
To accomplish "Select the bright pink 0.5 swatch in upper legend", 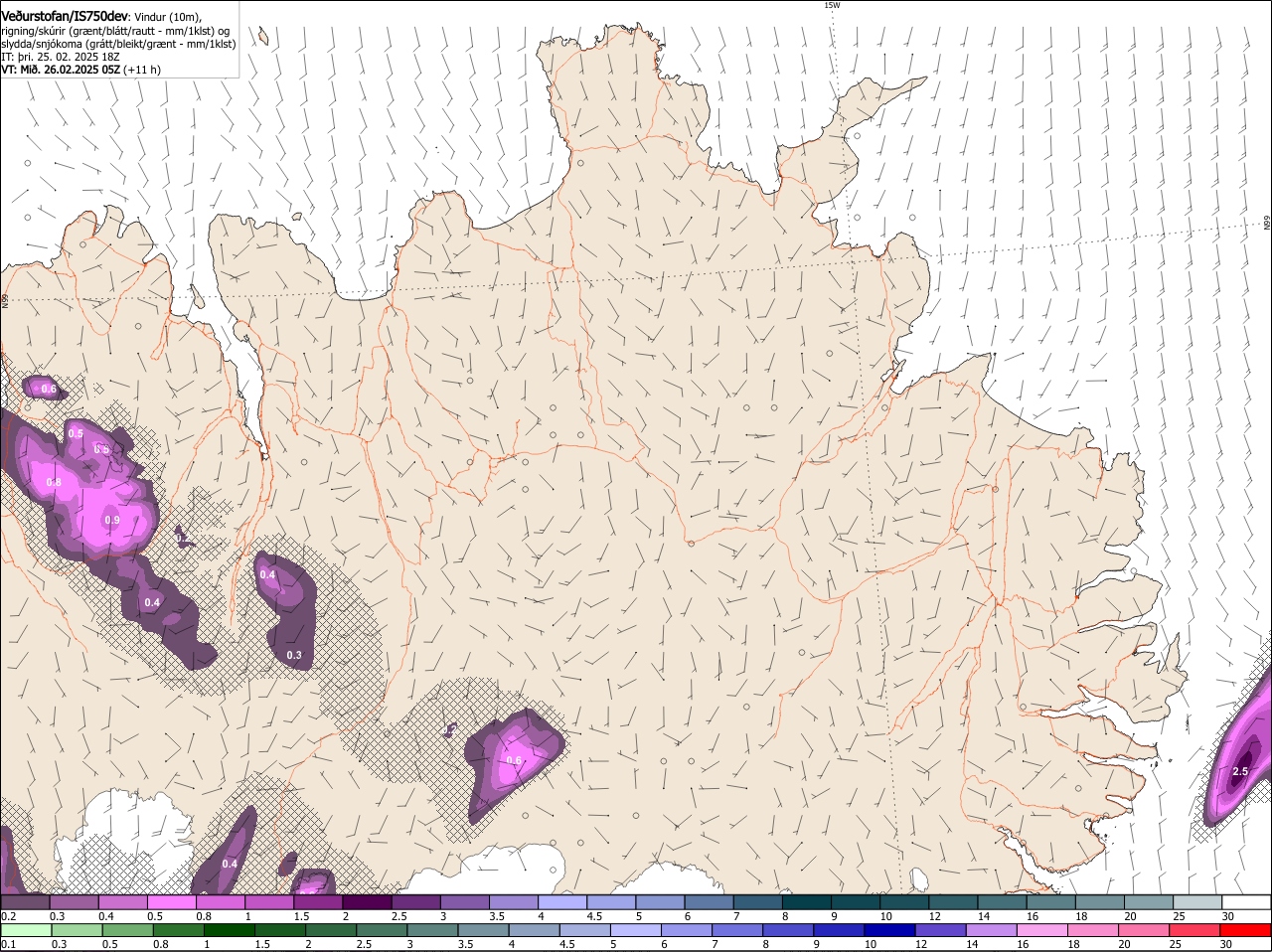I will tap(171, 901).
